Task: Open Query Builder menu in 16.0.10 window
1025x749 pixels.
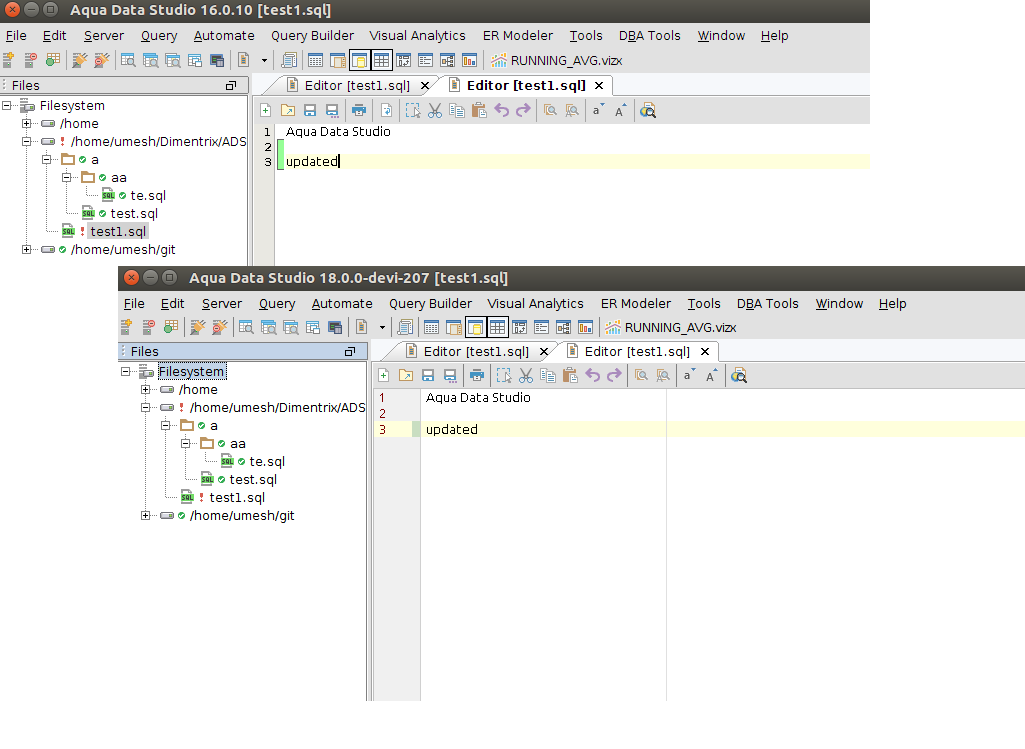Action: (312, 36)
